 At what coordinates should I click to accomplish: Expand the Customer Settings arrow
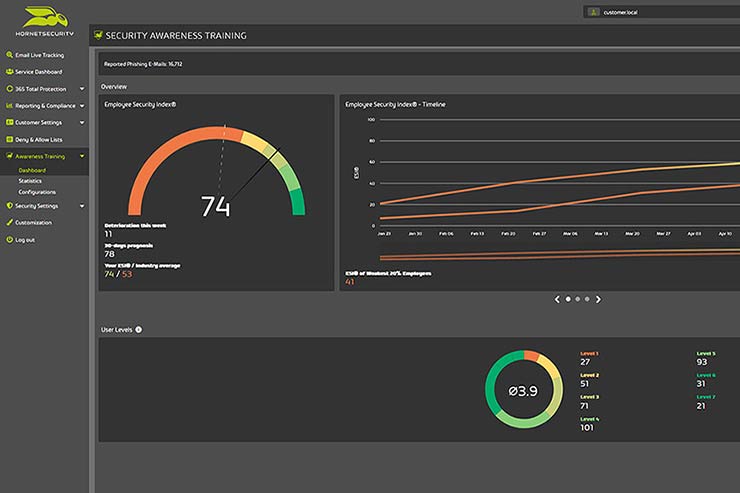click(x=82, y=123)
